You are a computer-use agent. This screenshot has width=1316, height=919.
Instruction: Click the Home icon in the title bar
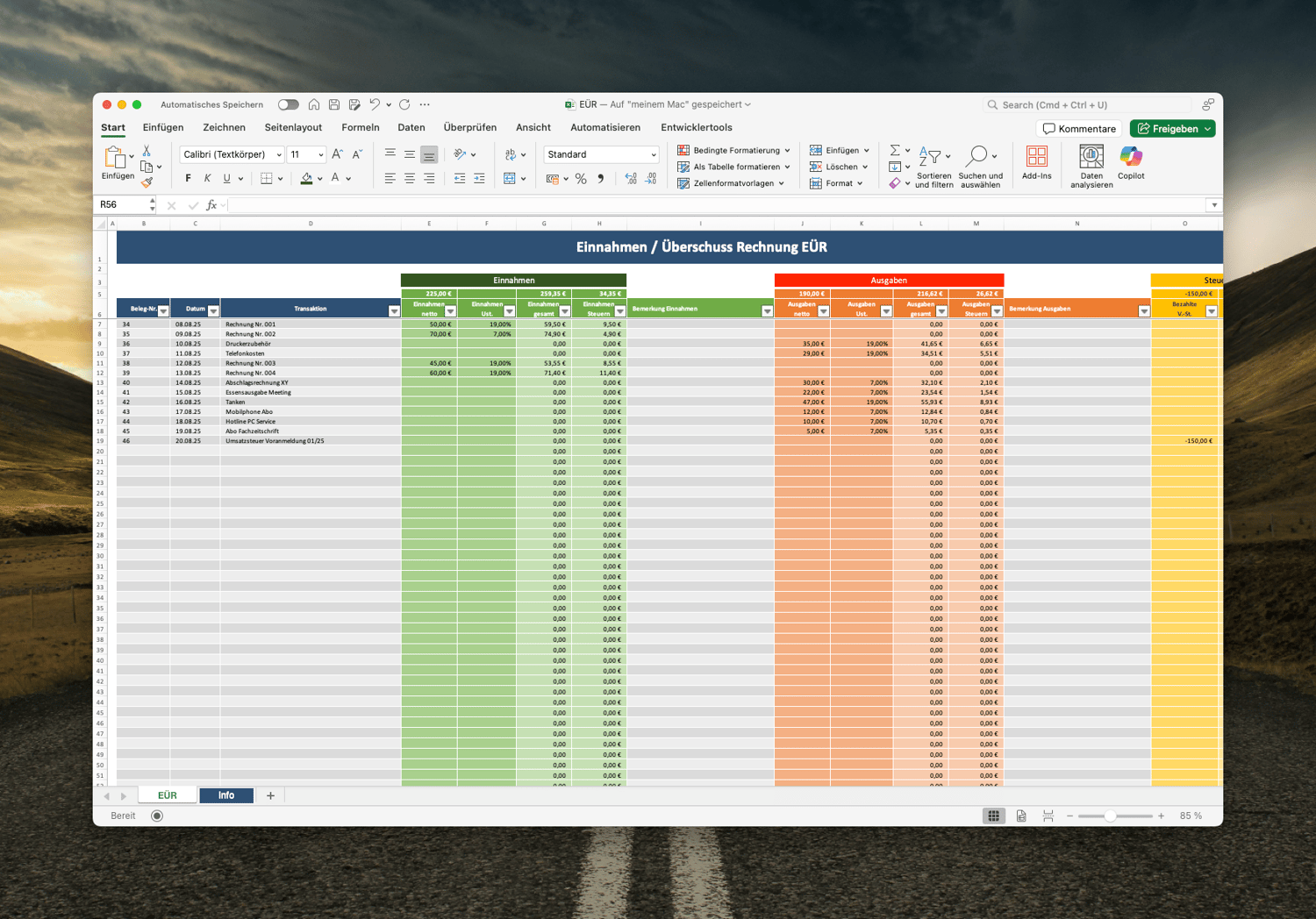point(313,104)
